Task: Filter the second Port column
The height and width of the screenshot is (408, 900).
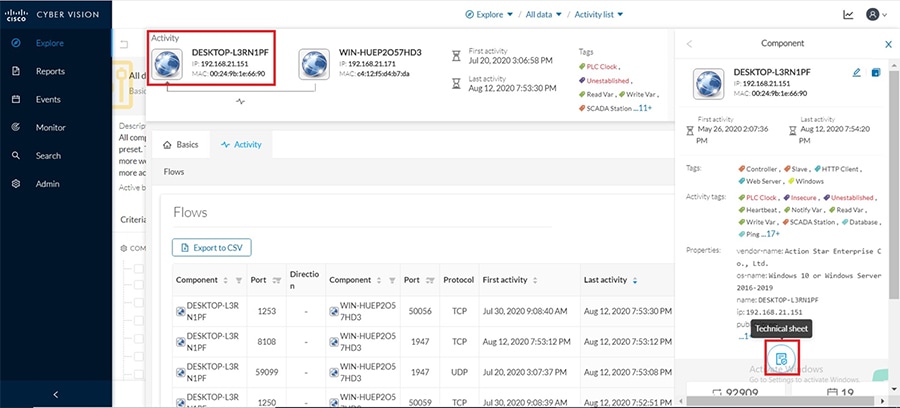Action: [430, 281]
